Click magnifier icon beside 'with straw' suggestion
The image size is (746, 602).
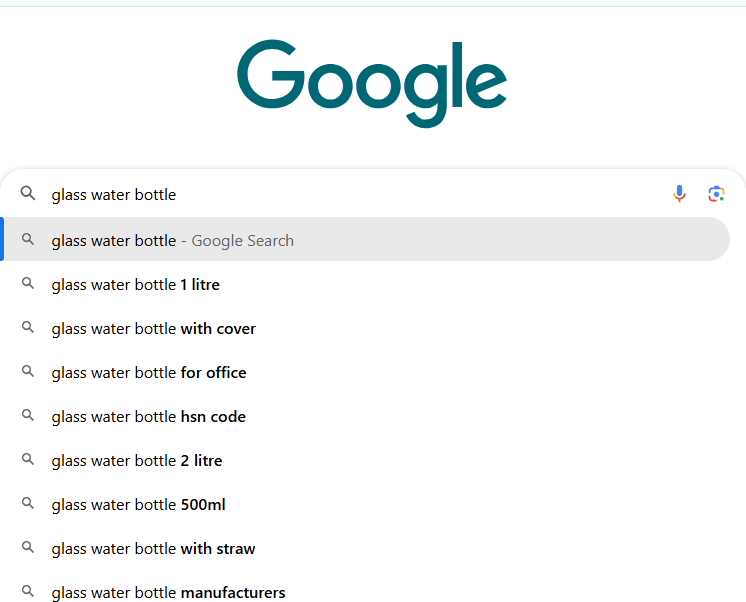(x=28, y=548)
